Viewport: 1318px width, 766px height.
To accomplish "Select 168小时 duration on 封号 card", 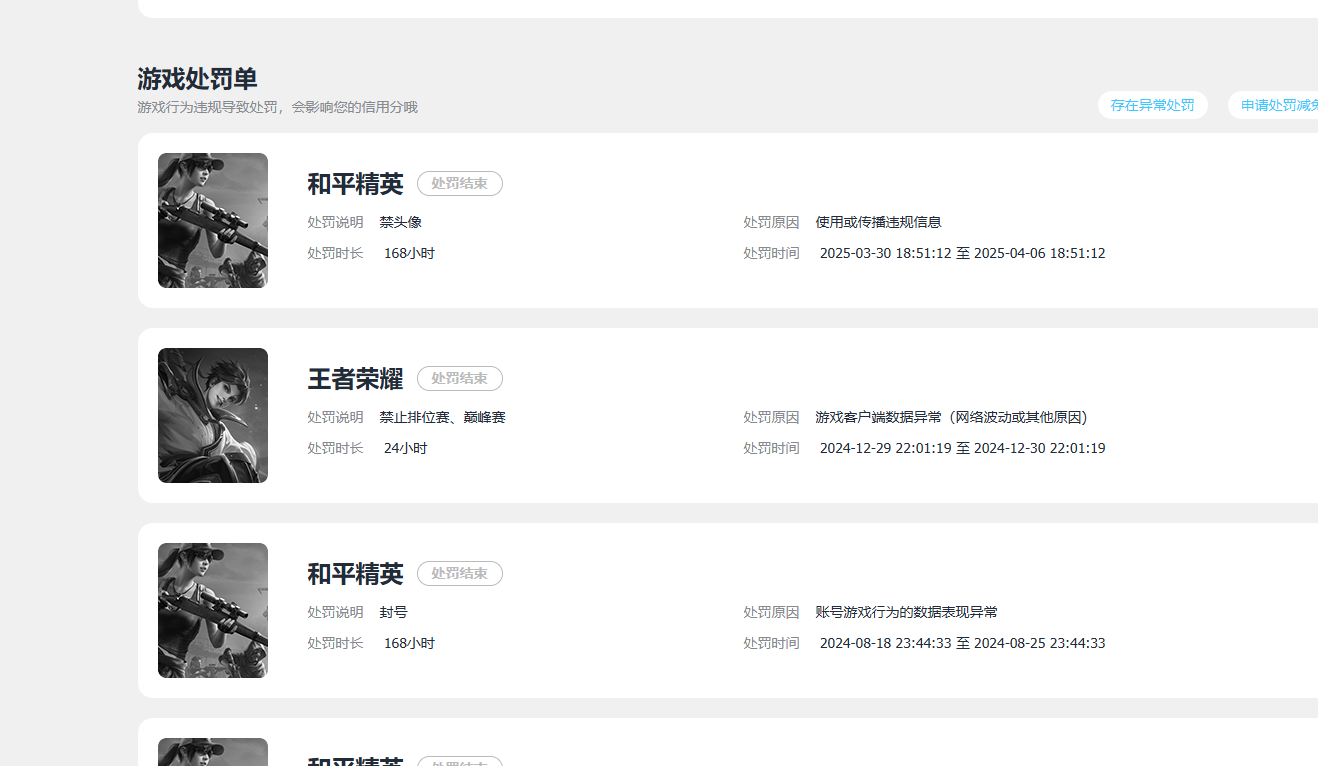I will (x=409, y=643).
